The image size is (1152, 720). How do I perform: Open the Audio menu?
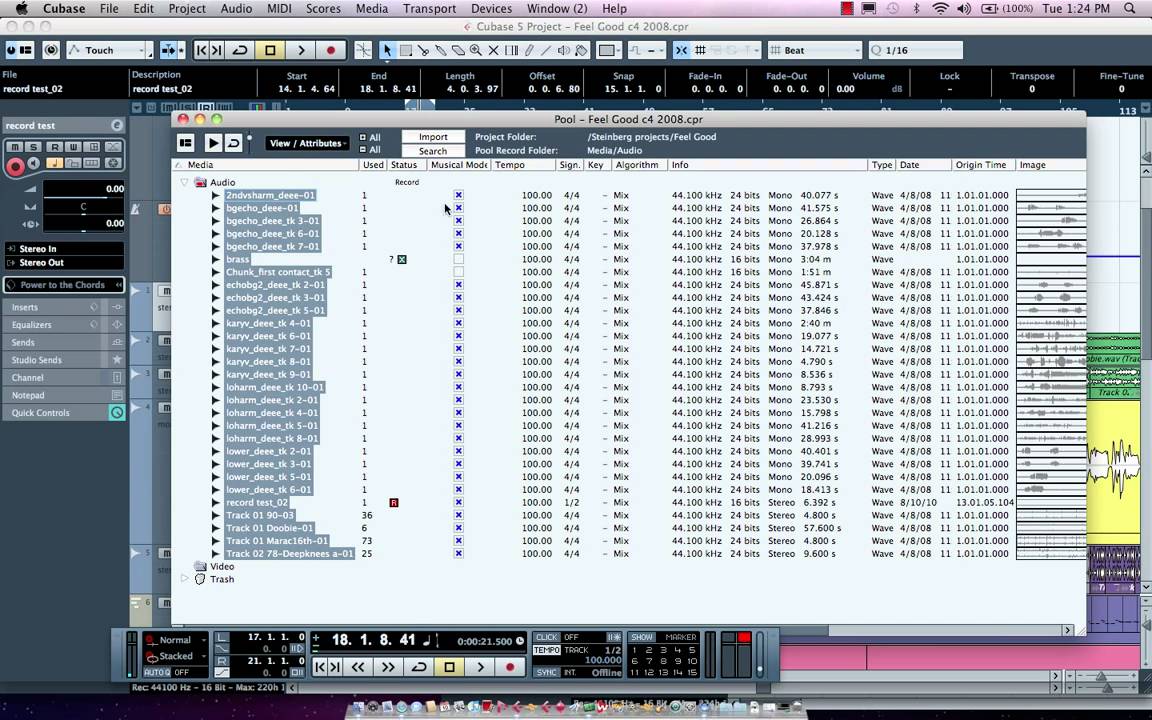pos(237,9)
